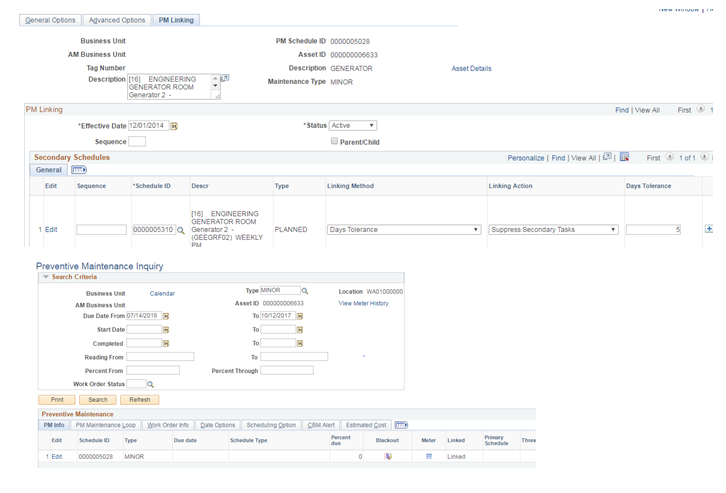Click Find link in Secondary Schedules

tap(558, 158)
